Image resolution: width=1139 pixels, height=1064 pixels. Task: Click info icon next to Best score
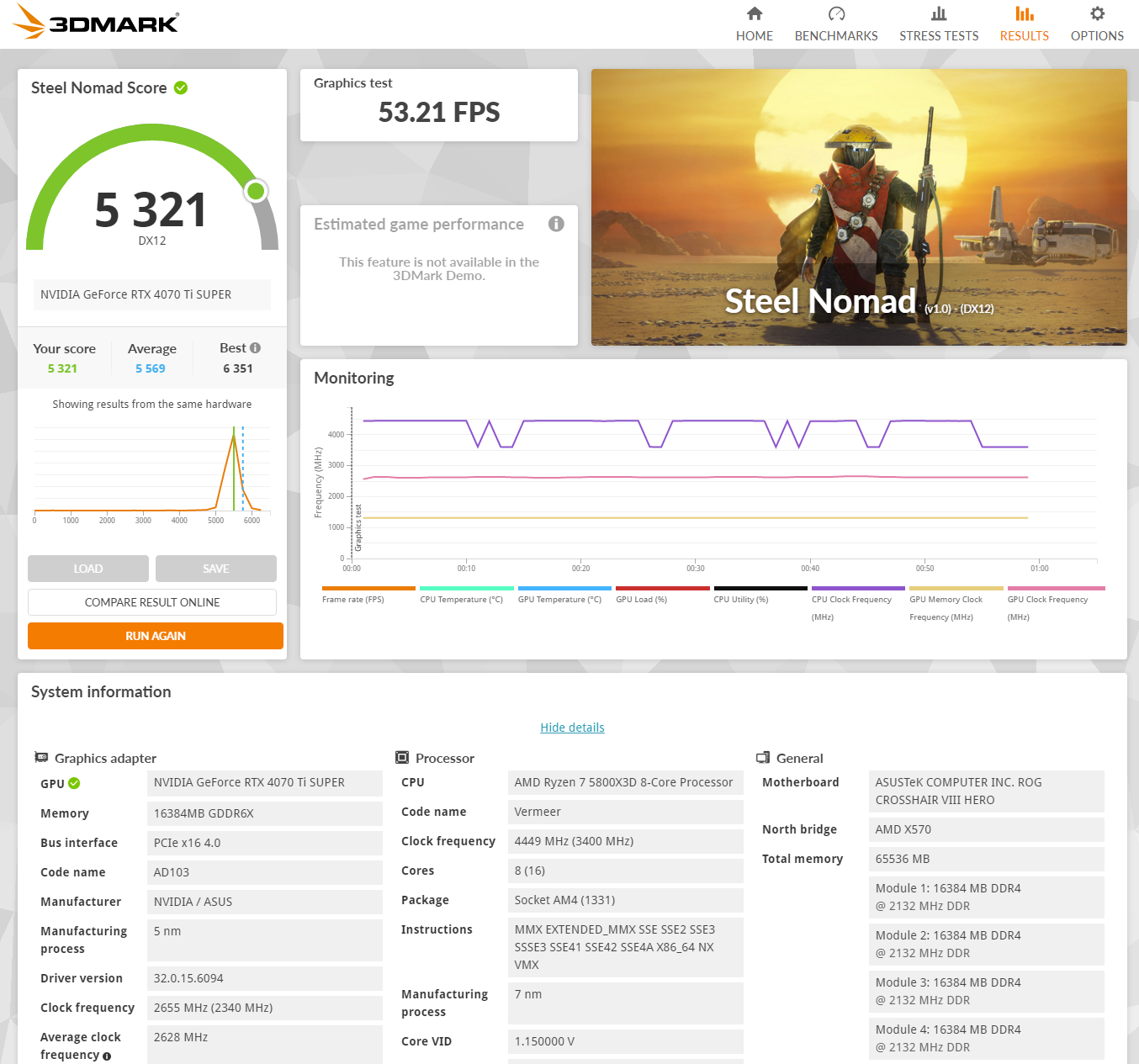tap(255, 347)
